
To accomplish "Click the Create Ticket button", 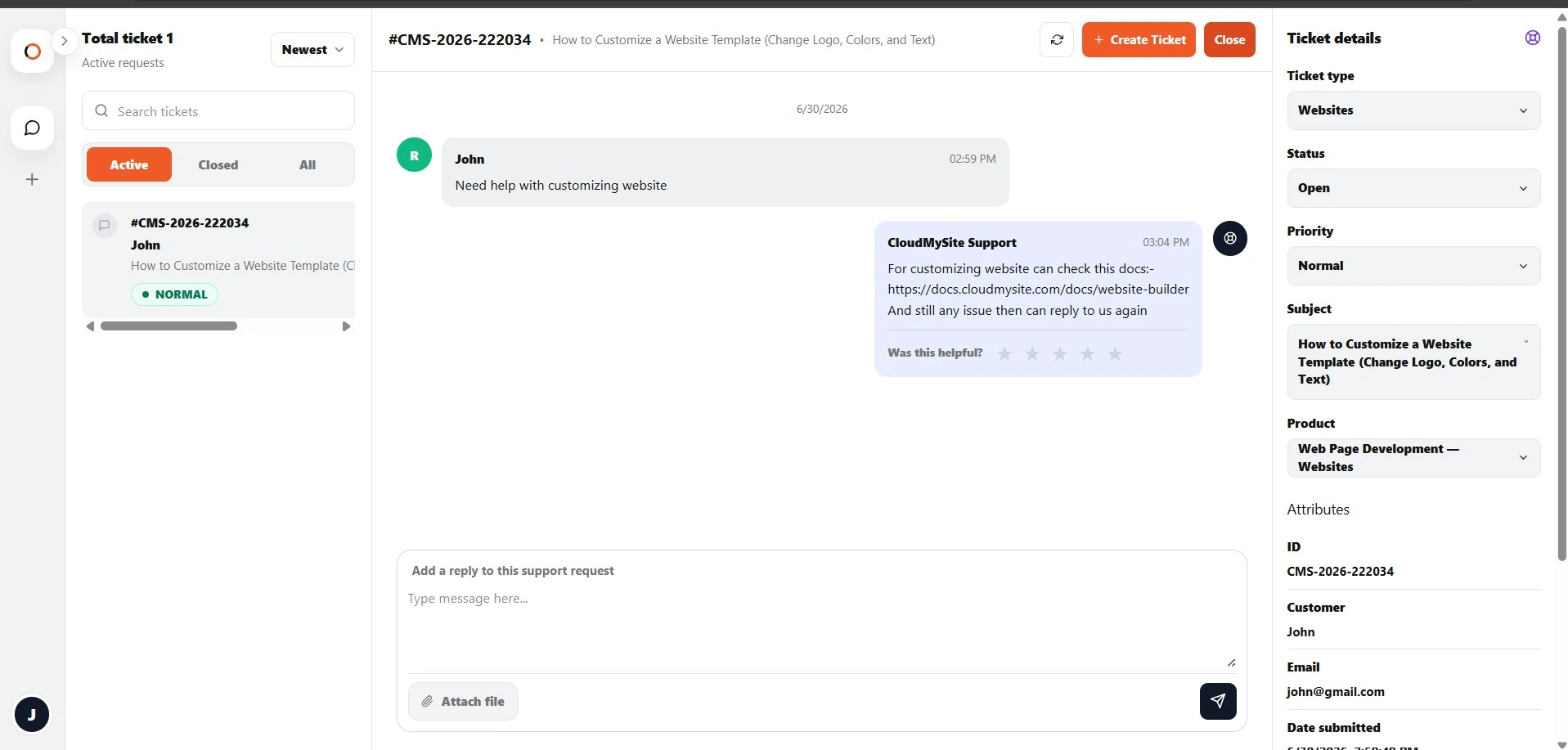I will (1139, 40).
